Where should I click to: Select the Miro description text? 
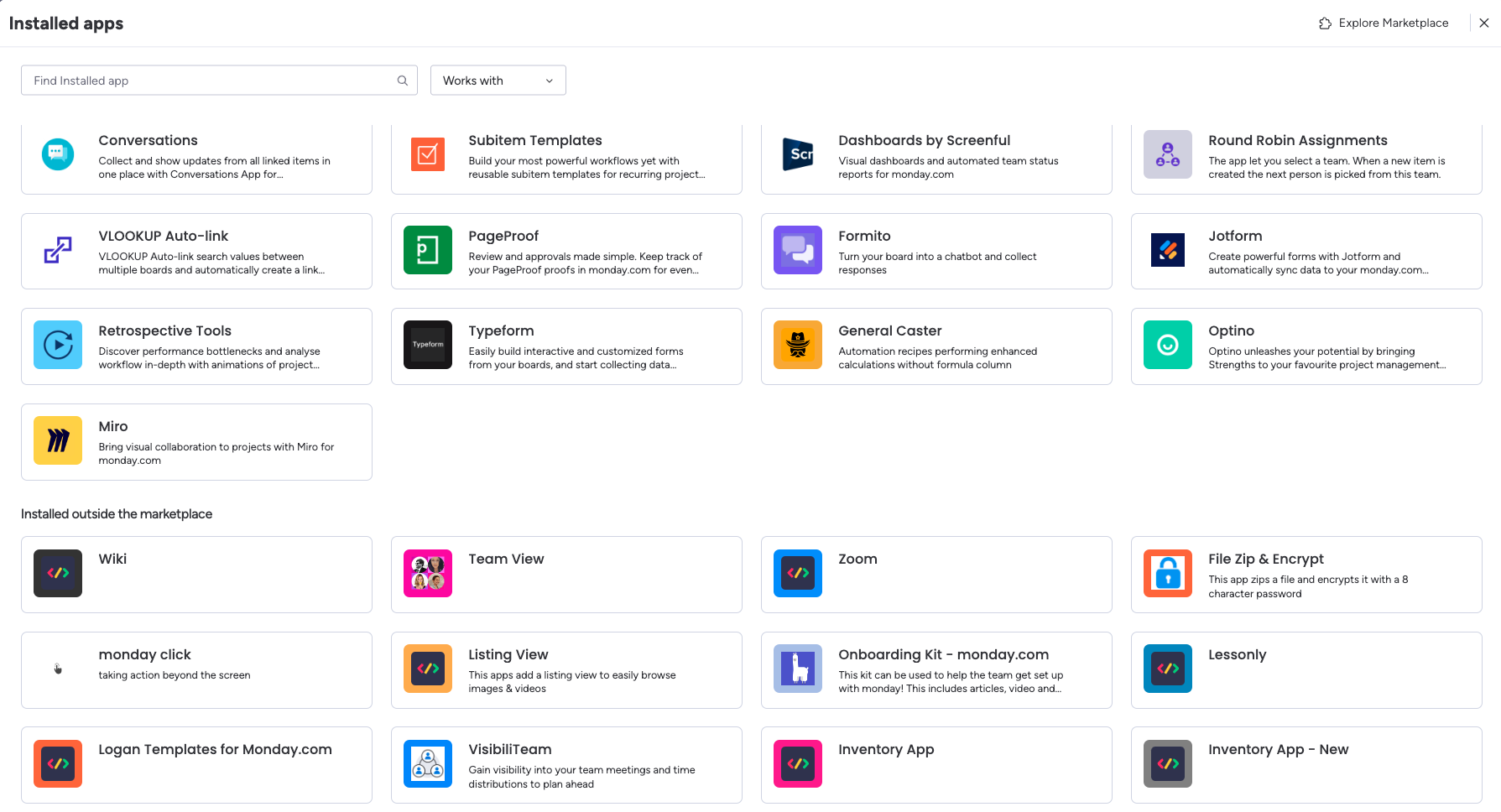[x=216, y=454]
